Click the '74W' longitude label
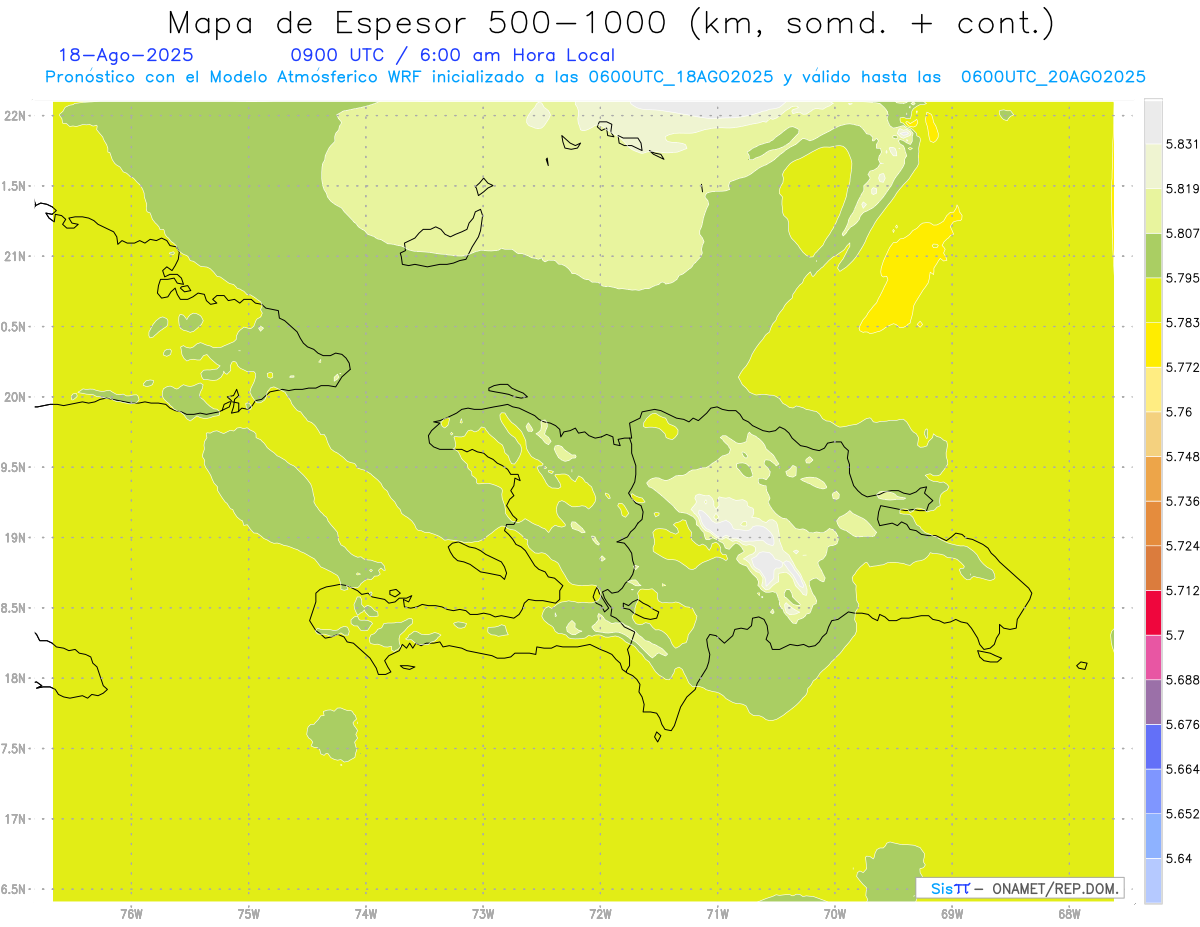Viewport: 1200px width, 927px height. click(366, 914)
